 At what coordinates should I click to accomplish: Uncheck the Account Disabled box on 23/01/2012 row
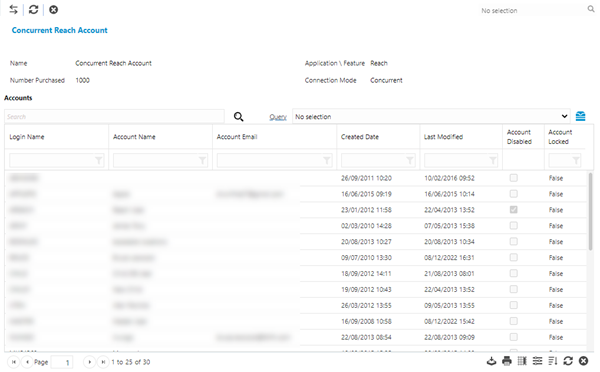(x=514, y=210)
